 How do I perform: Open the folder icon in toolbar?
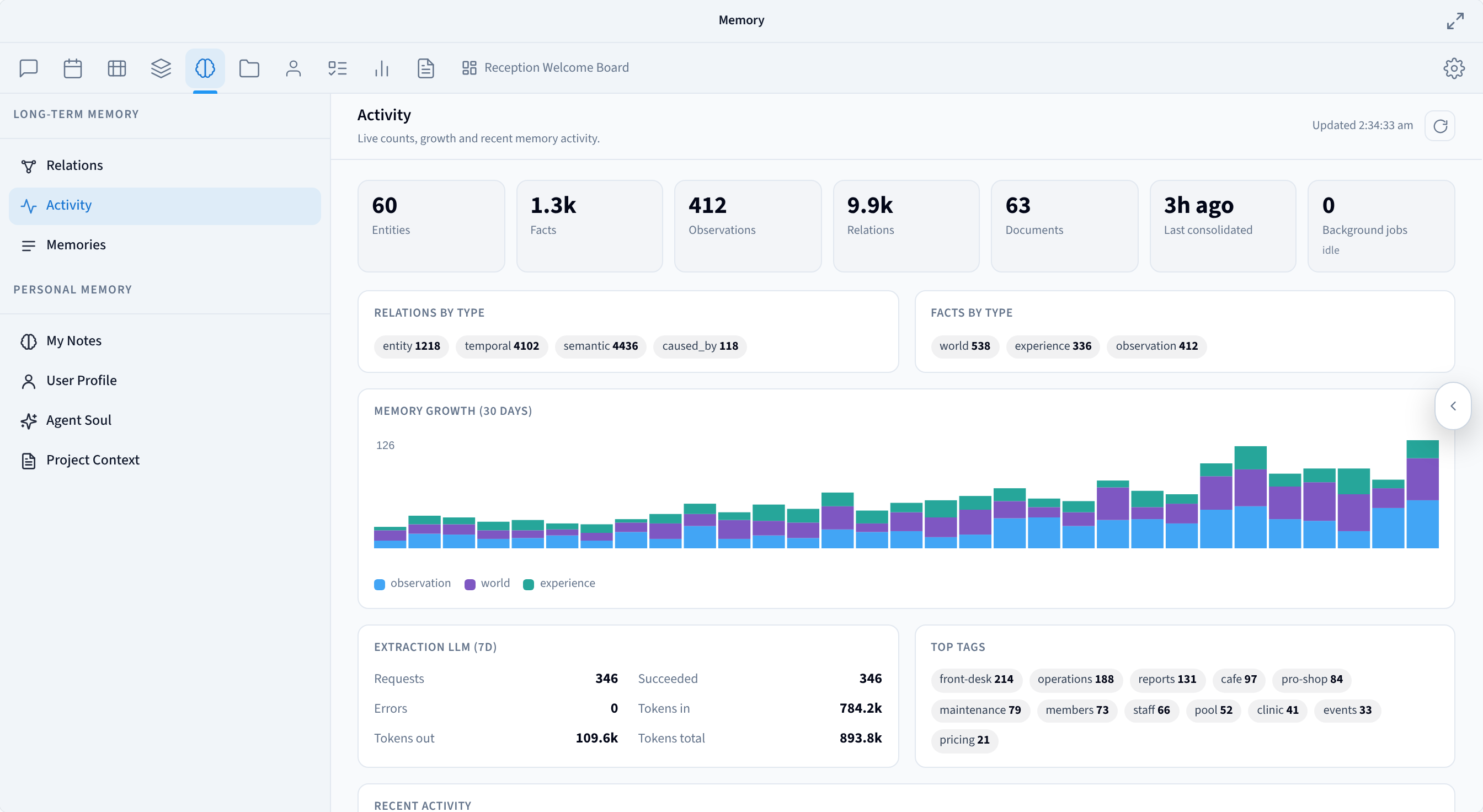[x=249, y=68]
